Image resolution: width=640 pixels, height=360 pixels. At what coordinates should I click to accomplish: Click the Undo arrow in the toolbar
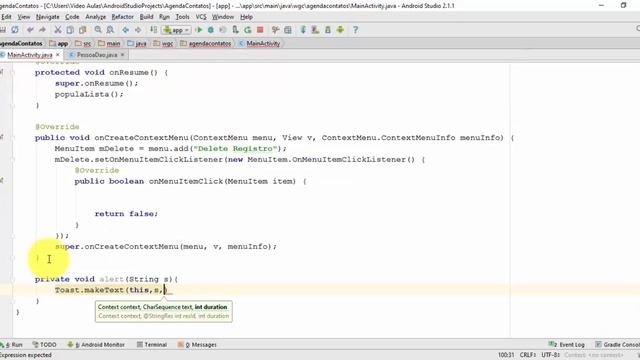coord(30,30)
